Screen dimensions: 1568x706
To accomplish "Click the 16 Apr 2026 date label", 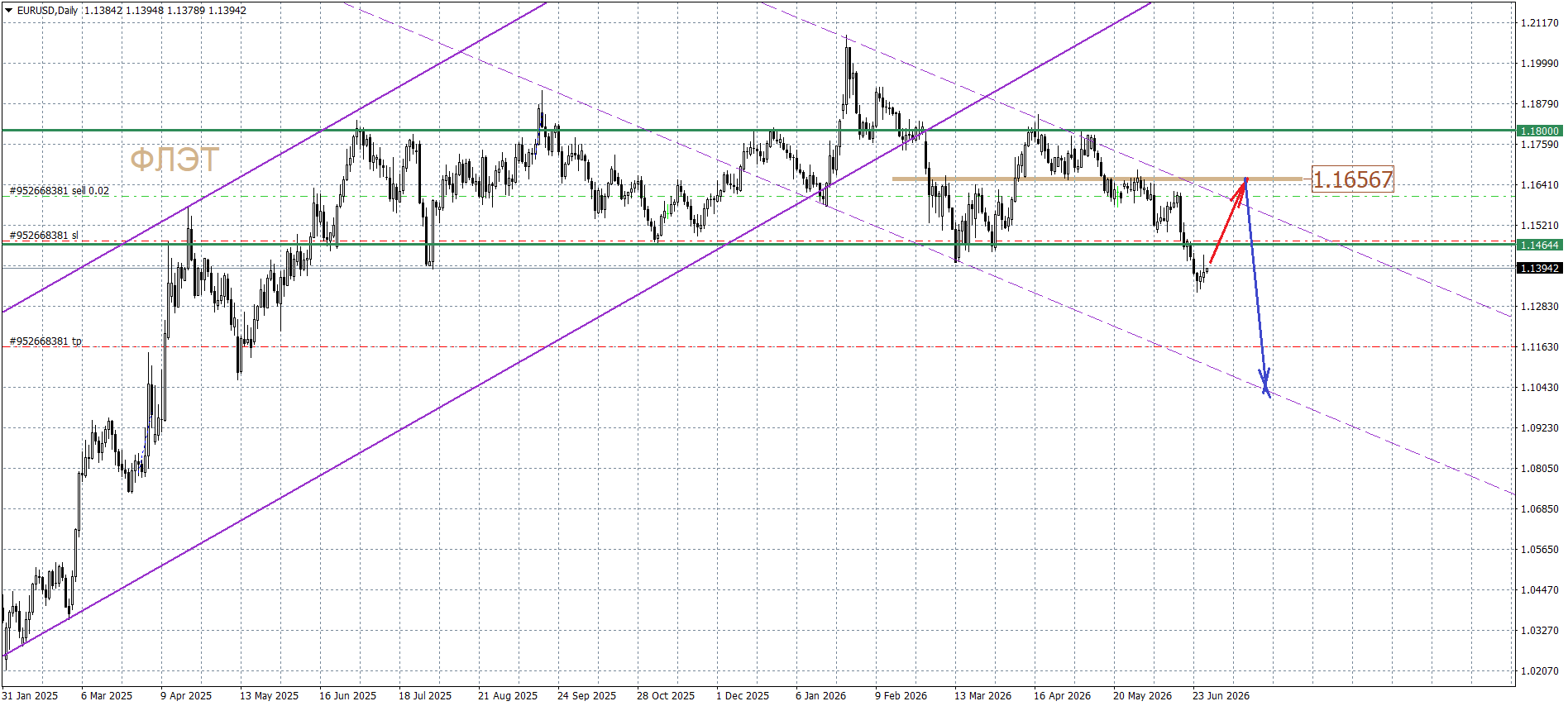I will (x=1062, y=696).
